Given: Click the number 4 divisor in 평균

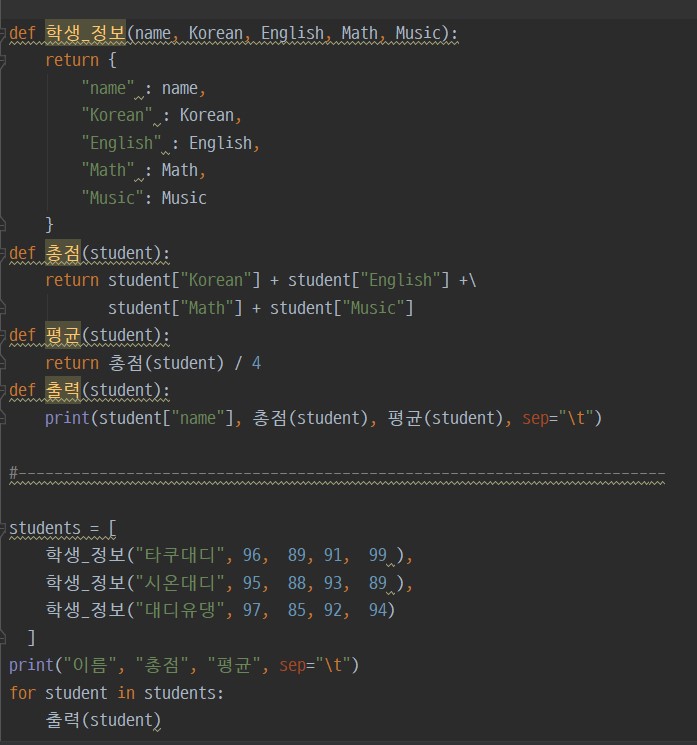Looking at the screenshot, I should pyautogui.click(x=256, y=363).
